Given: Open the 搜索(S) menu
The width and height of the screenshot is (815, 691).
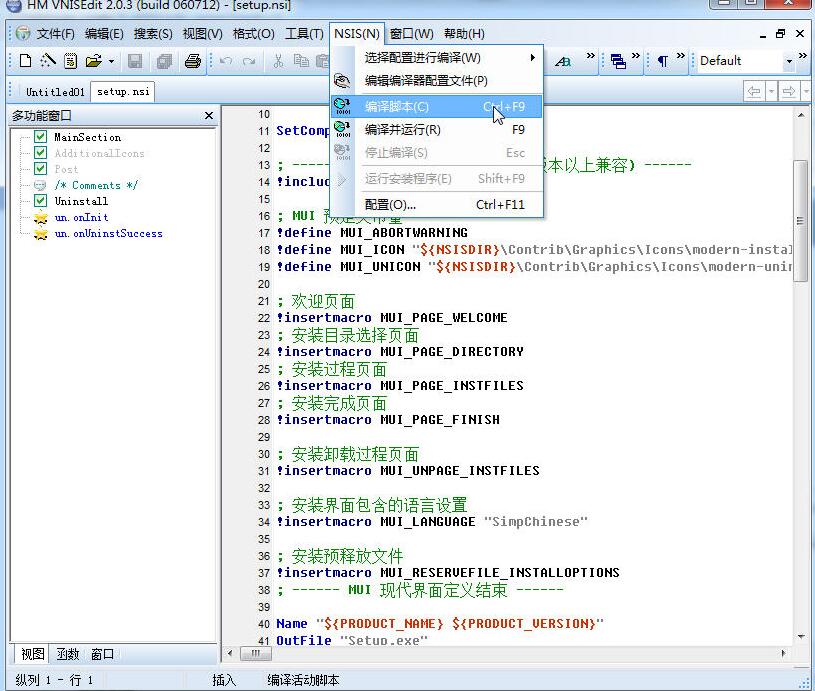Looking at the screenshot, I should 153,34.
